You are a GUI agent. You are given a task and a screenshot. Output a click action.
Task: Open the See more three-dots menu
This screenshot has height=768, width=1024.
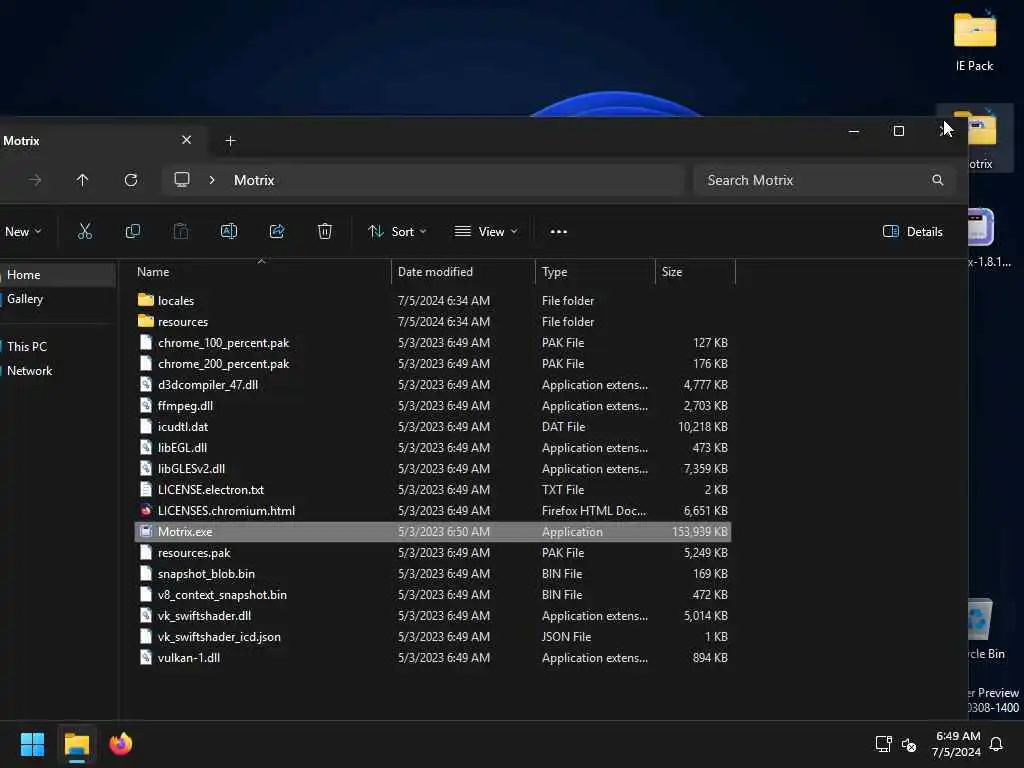point(558,232)
